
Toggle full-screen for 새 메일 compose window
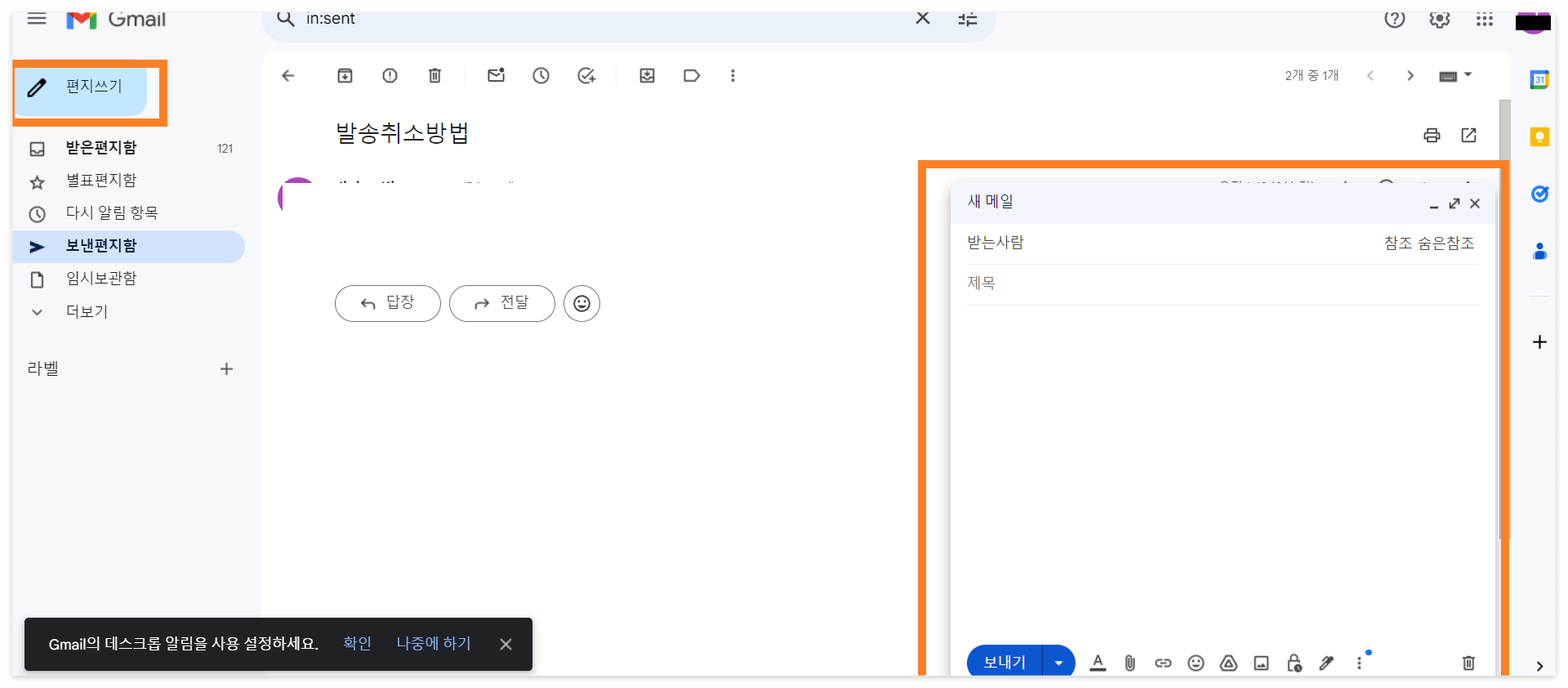click(1454, 203)
